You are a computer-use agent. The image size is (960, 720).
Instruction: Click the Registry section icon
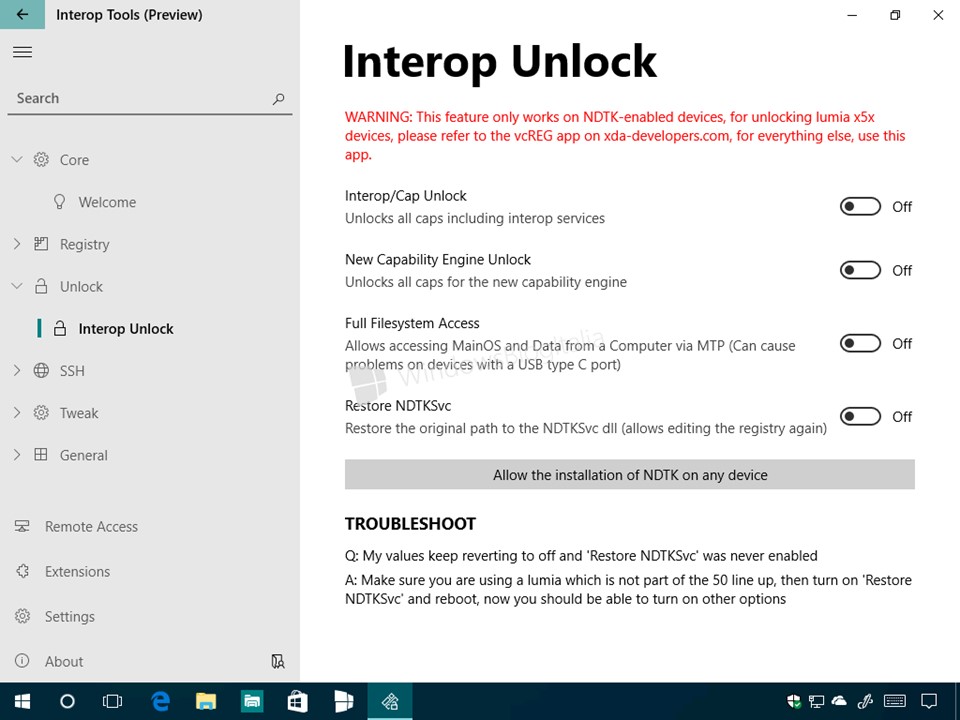pyautogui.click(x=41, y=244)
